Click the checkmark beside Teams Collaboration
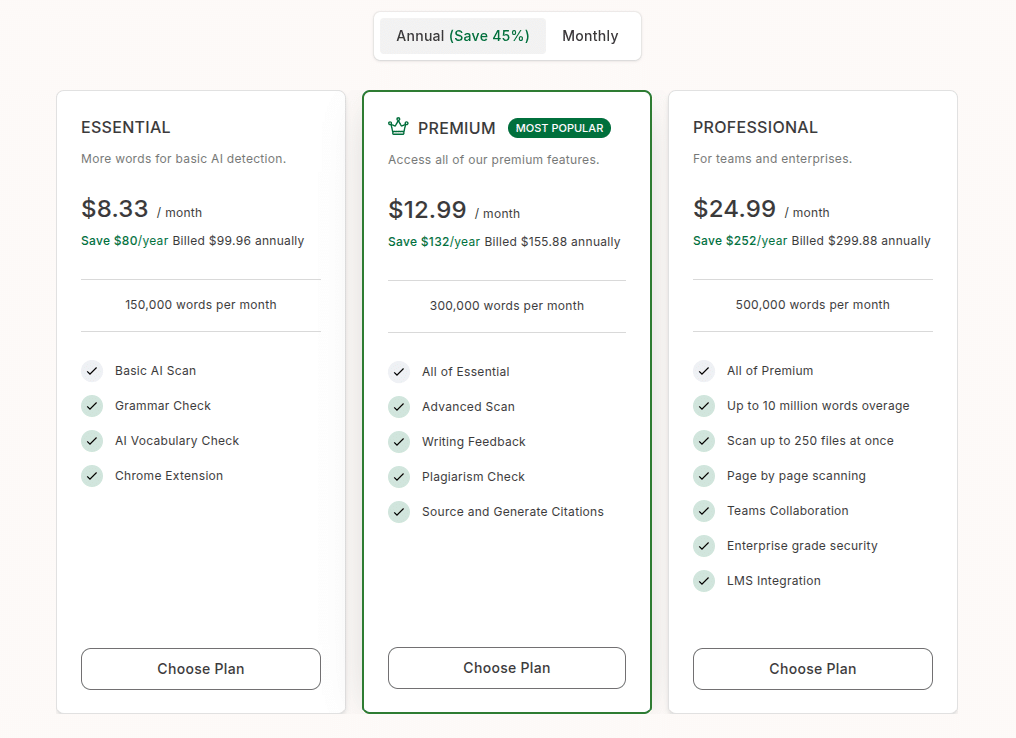 (x=704, y=511)
